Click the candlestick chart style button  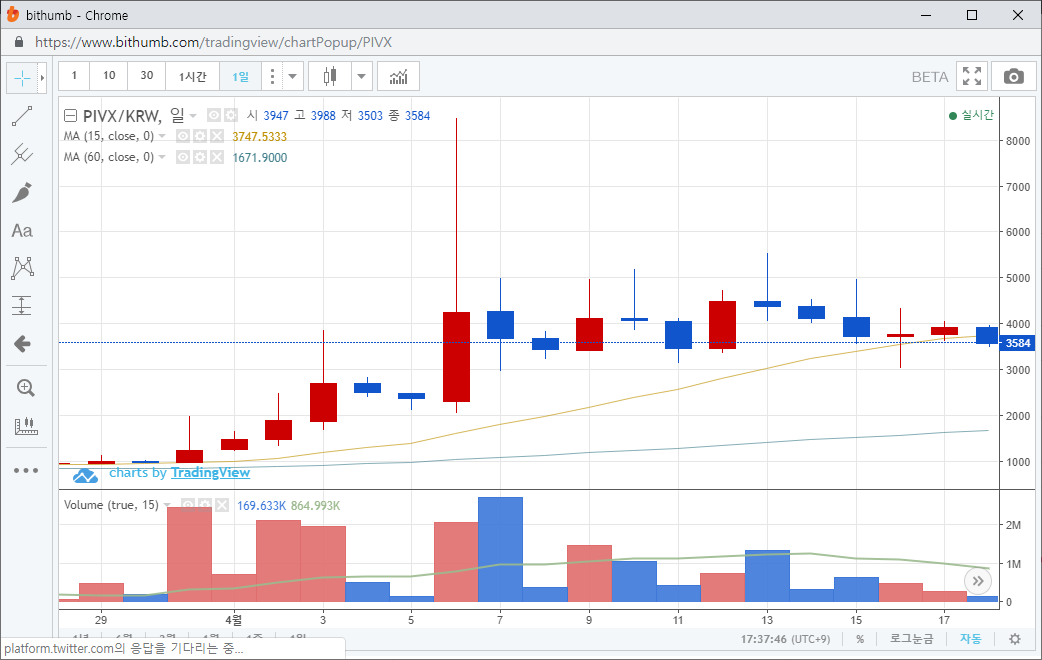(x=330, y=76)
